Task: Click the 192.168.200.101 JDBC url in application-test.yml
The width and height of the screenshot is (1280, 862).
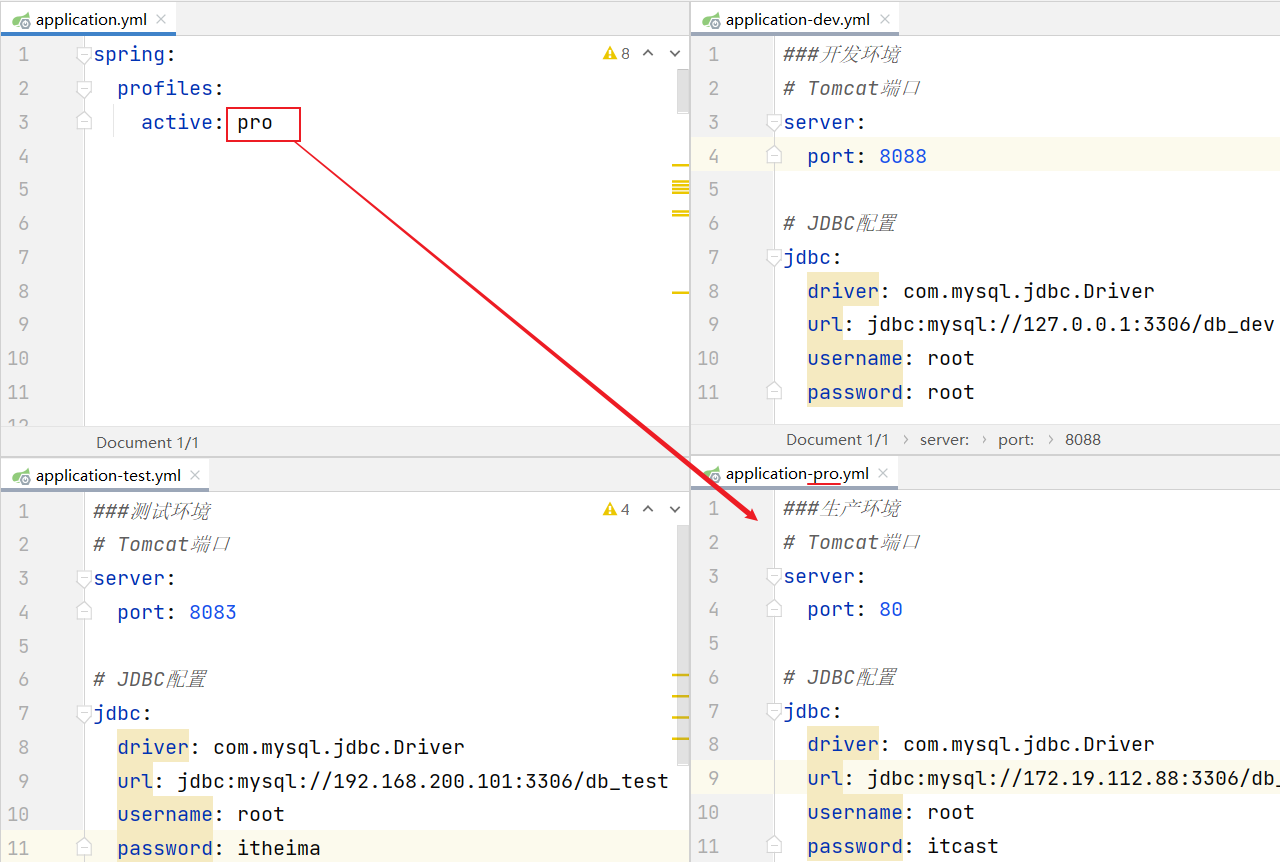Action: click(423, 781)
